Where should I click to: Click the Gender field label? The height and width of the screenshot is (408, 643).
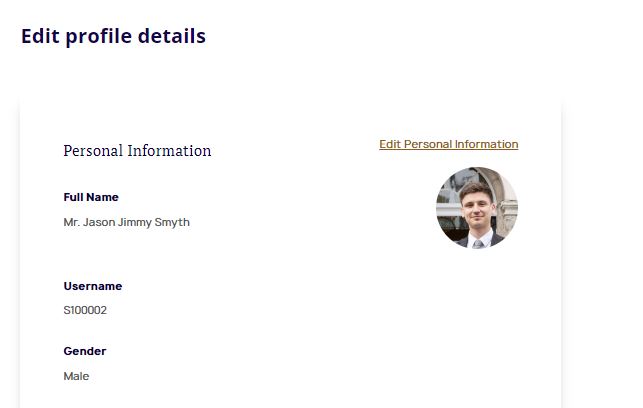pos(84,351)
